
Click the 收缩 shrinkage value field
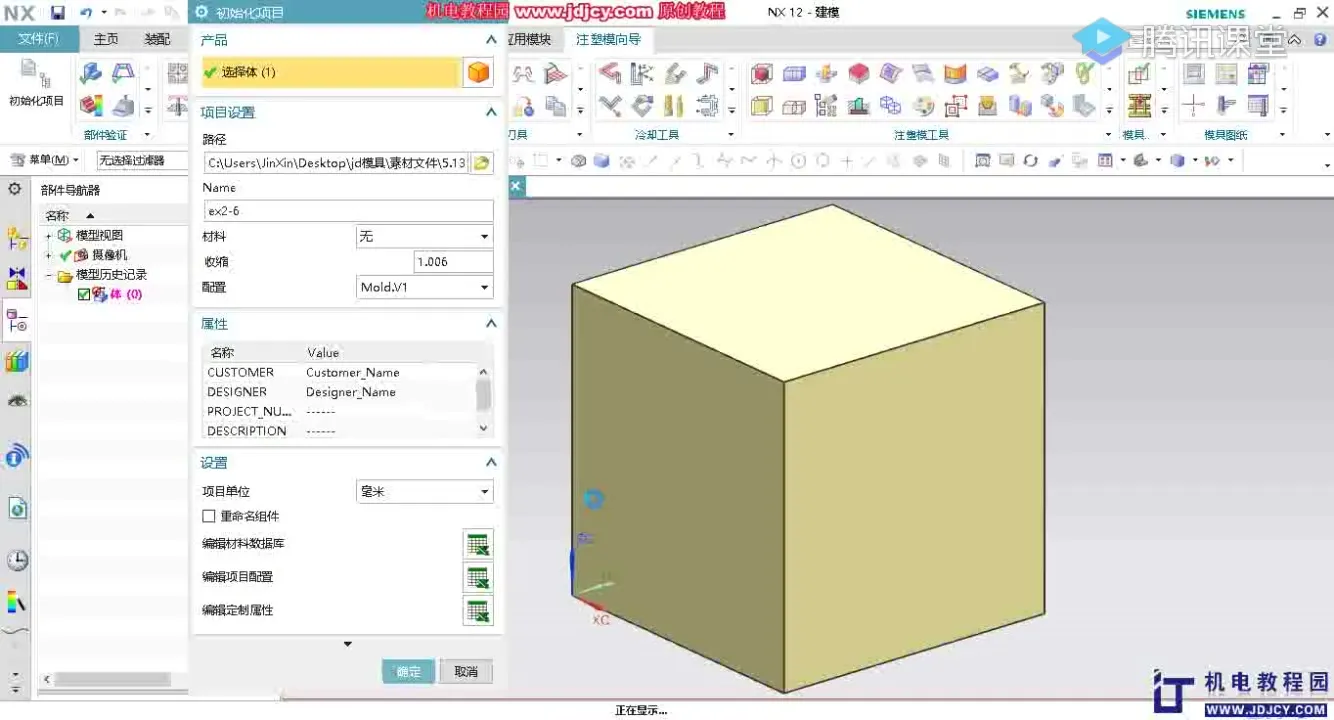point(452,262)
